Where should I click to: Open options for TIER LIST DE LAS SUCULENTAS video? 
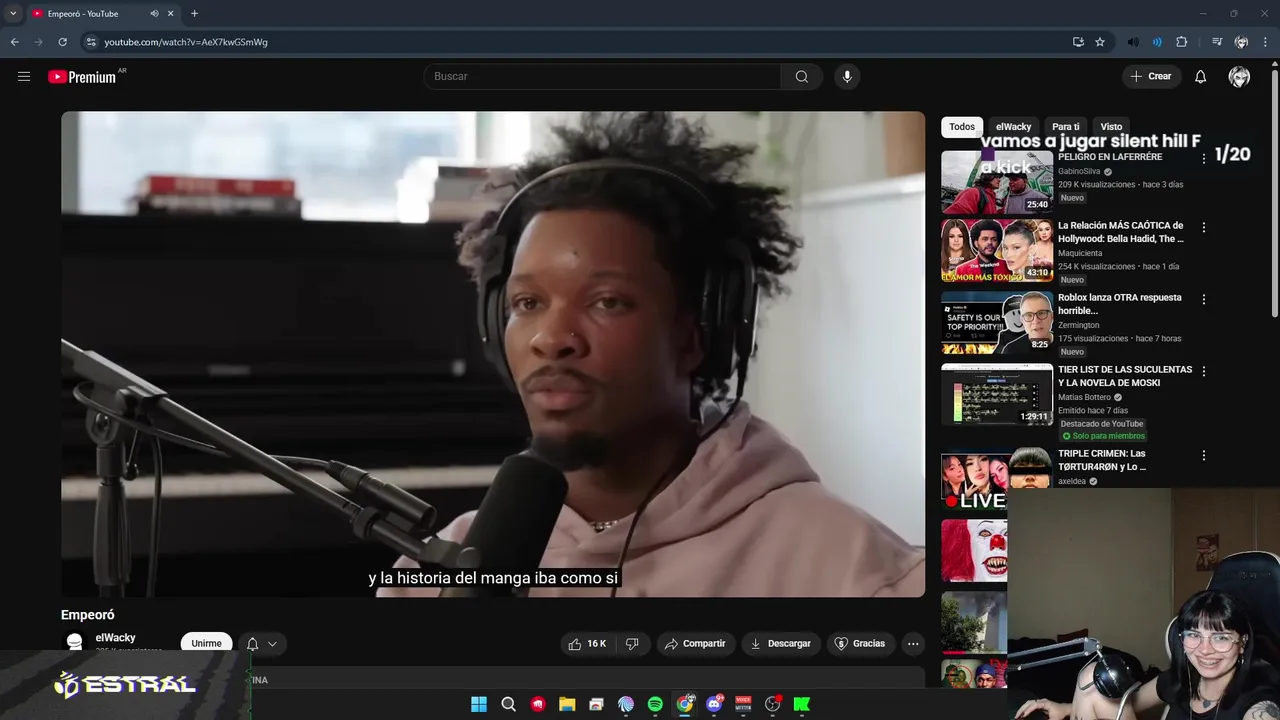pos(1204,371)
